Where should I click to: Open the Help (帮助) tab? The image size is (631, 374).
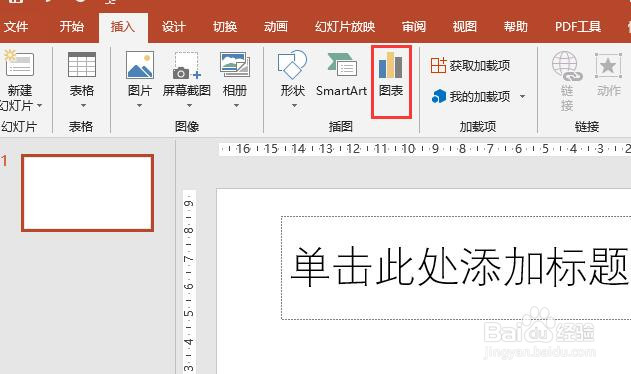tap(516, 27)
